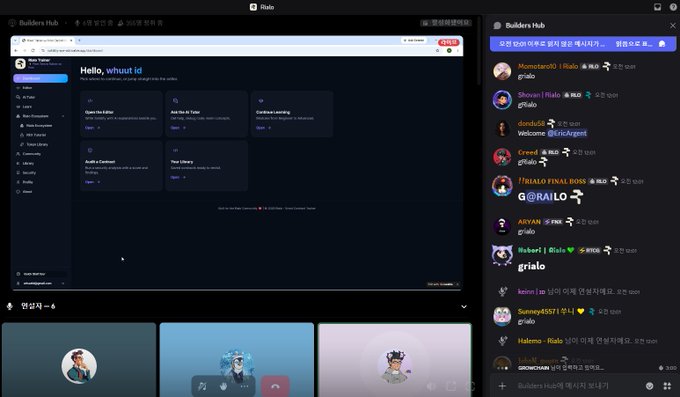Click the fullscreen icon in the stage controls
Screen dimensions: 680x397
click(470, 386)
